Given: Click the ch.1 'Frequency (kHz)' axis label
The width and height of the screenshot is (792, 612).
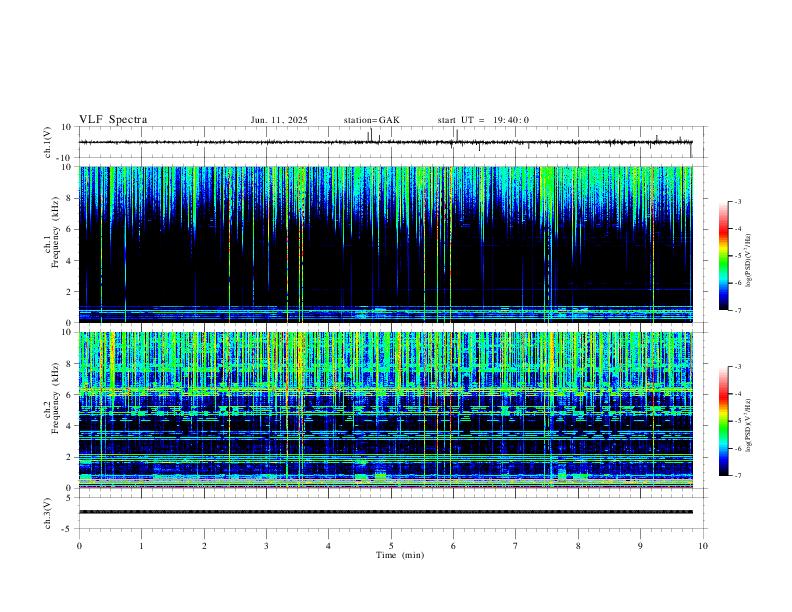Looking at the screenshot, I should (x=55, y=232).
